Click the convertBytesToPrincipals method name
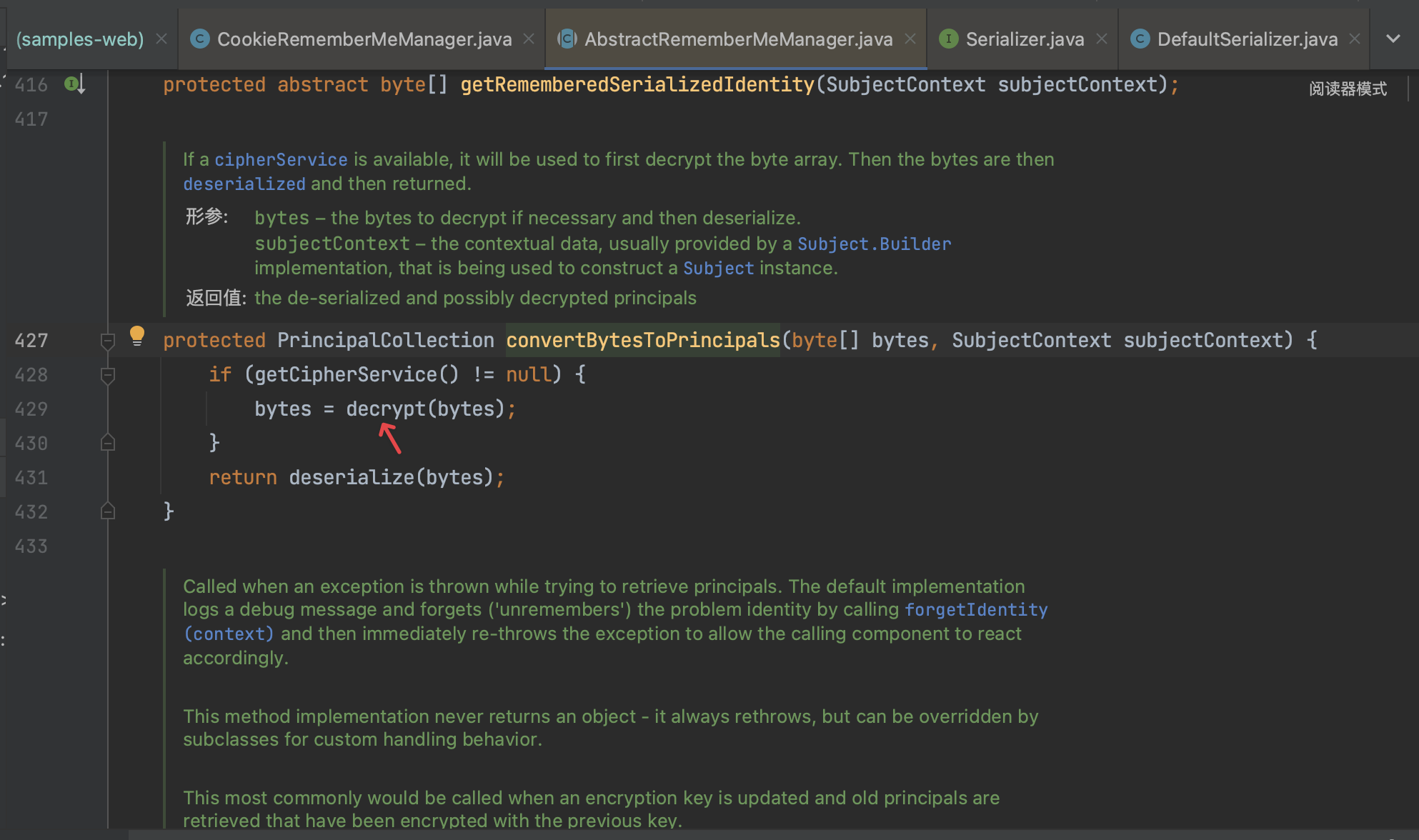The height and width of the screenshot is (840, 1419). [643, 340]
